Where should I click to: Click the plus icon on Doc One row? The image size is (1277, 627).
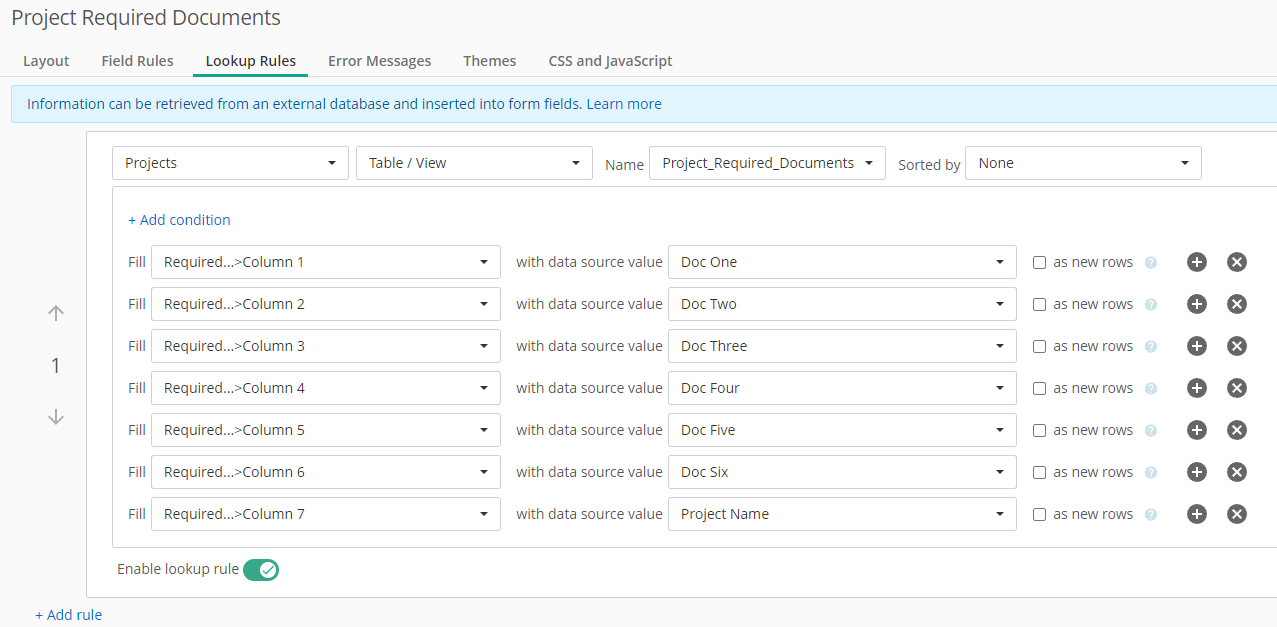click(1196, 262)
